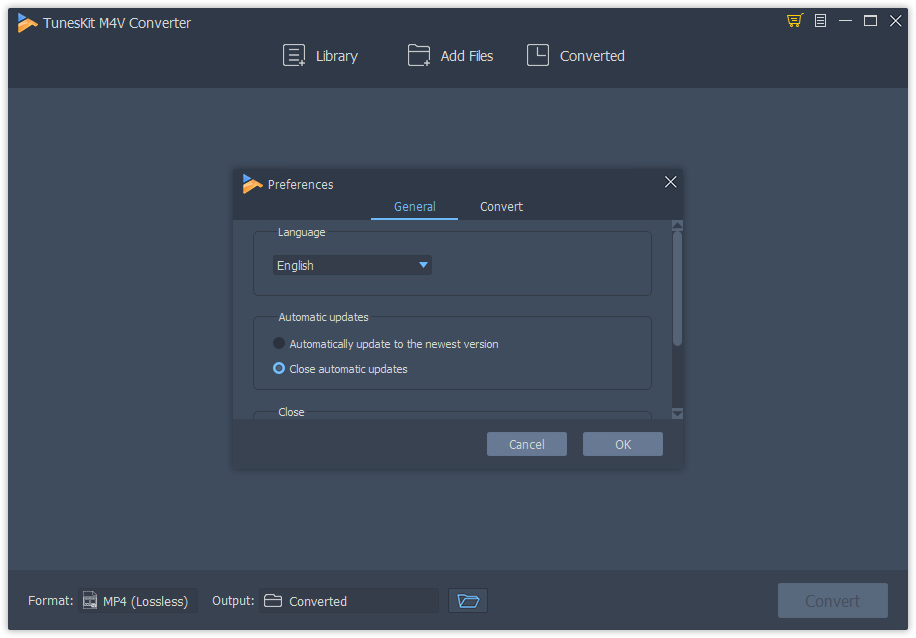Minimize the TunesKit window

click(845, 20)
